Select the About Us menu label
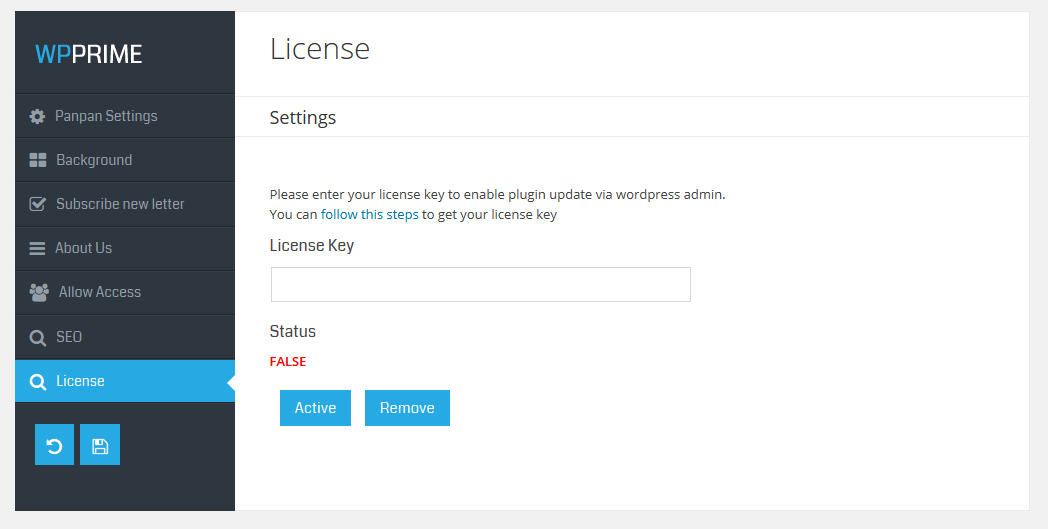Screen dimensions: 1048x529 coord(83,248)
